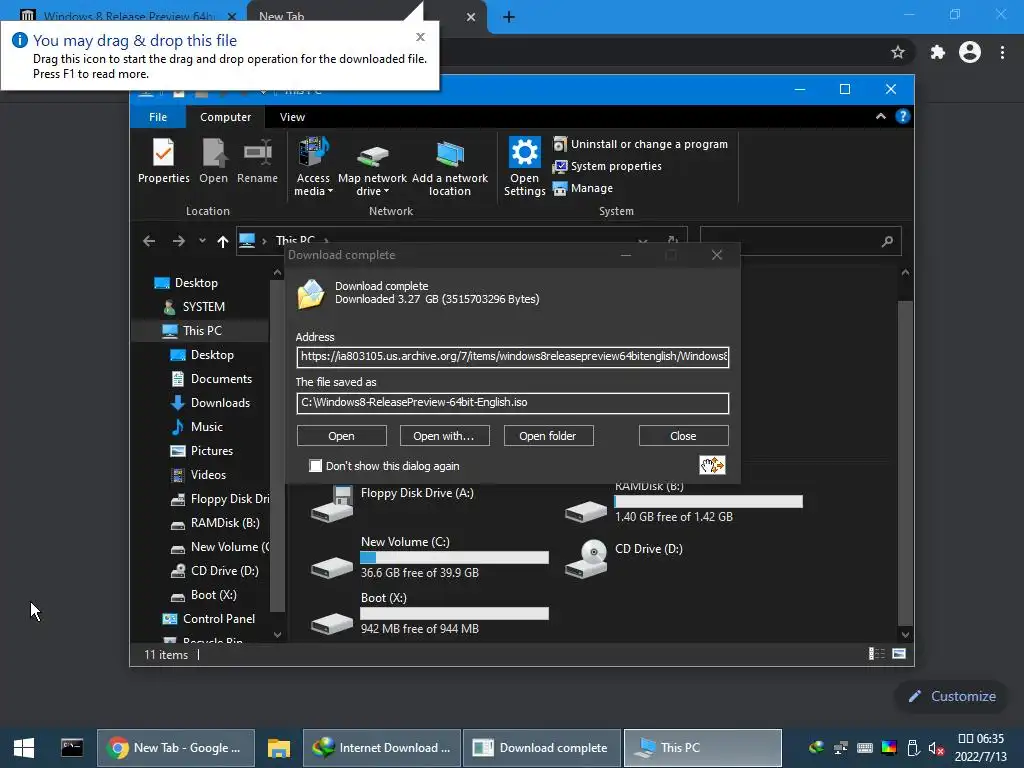Click the Open with... button
Viewport: 1024px width, 768px height.
444,436
